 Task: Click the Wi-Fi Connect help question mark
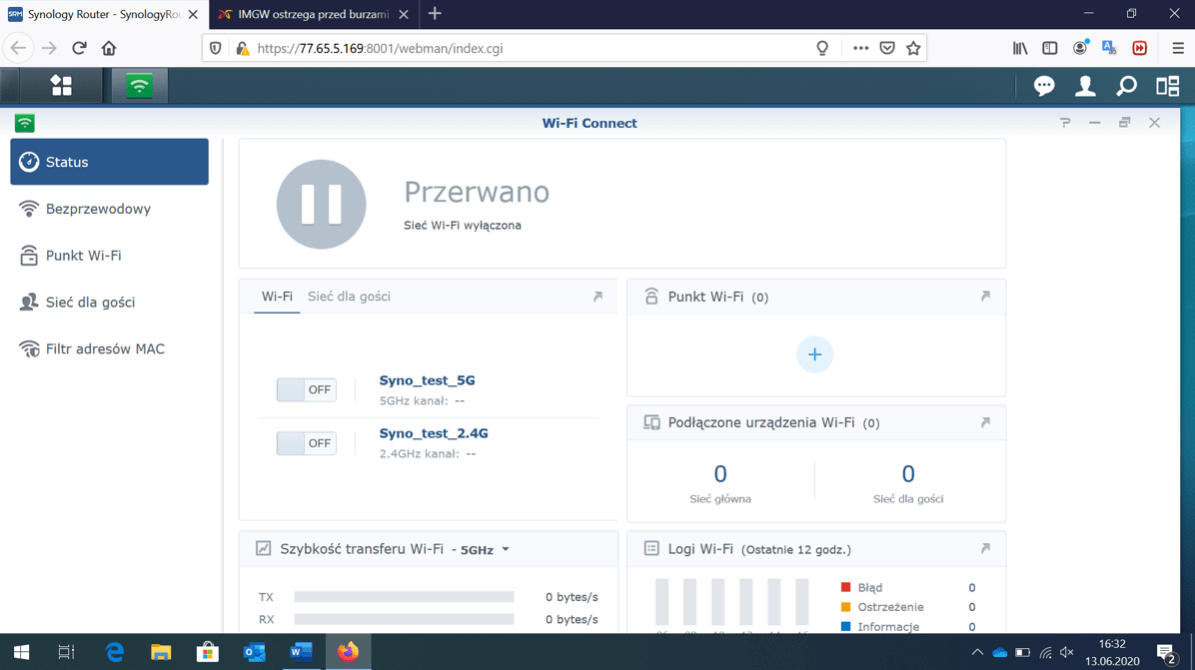[x=1065, y=123]
